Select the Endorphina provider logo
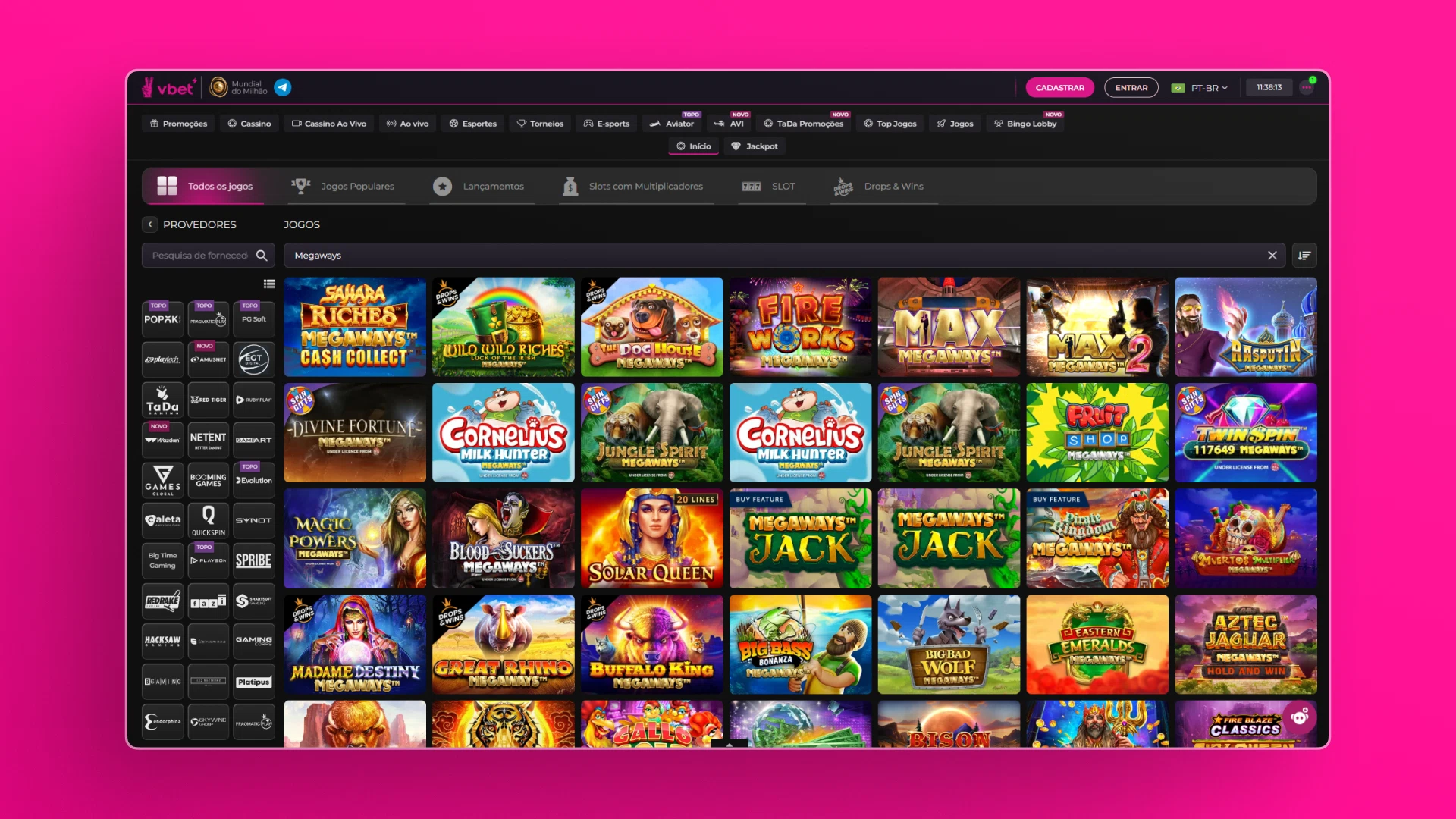The image size is (1456, 819). click(x=162, y=721)
